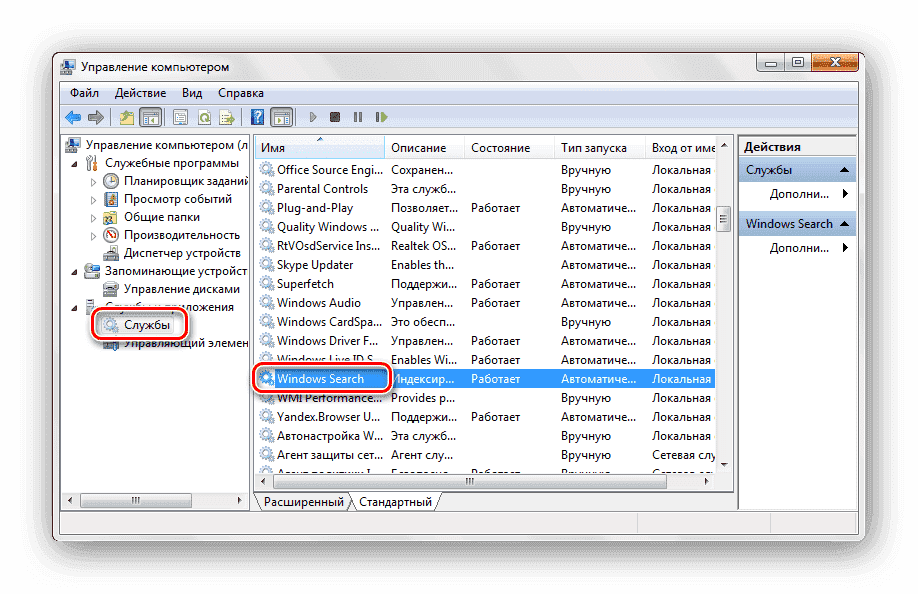The height and width of the screenshot is (594, 918).
Task: Open help via the question mark icon
Action: [256, 117]
